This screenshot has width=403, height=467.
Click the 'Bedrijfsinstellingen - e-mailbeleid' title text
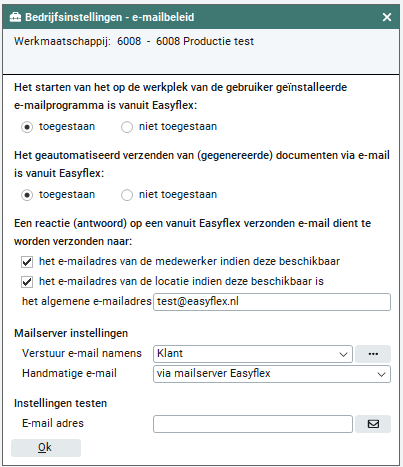pyautogui.click(x=110, y=17)
